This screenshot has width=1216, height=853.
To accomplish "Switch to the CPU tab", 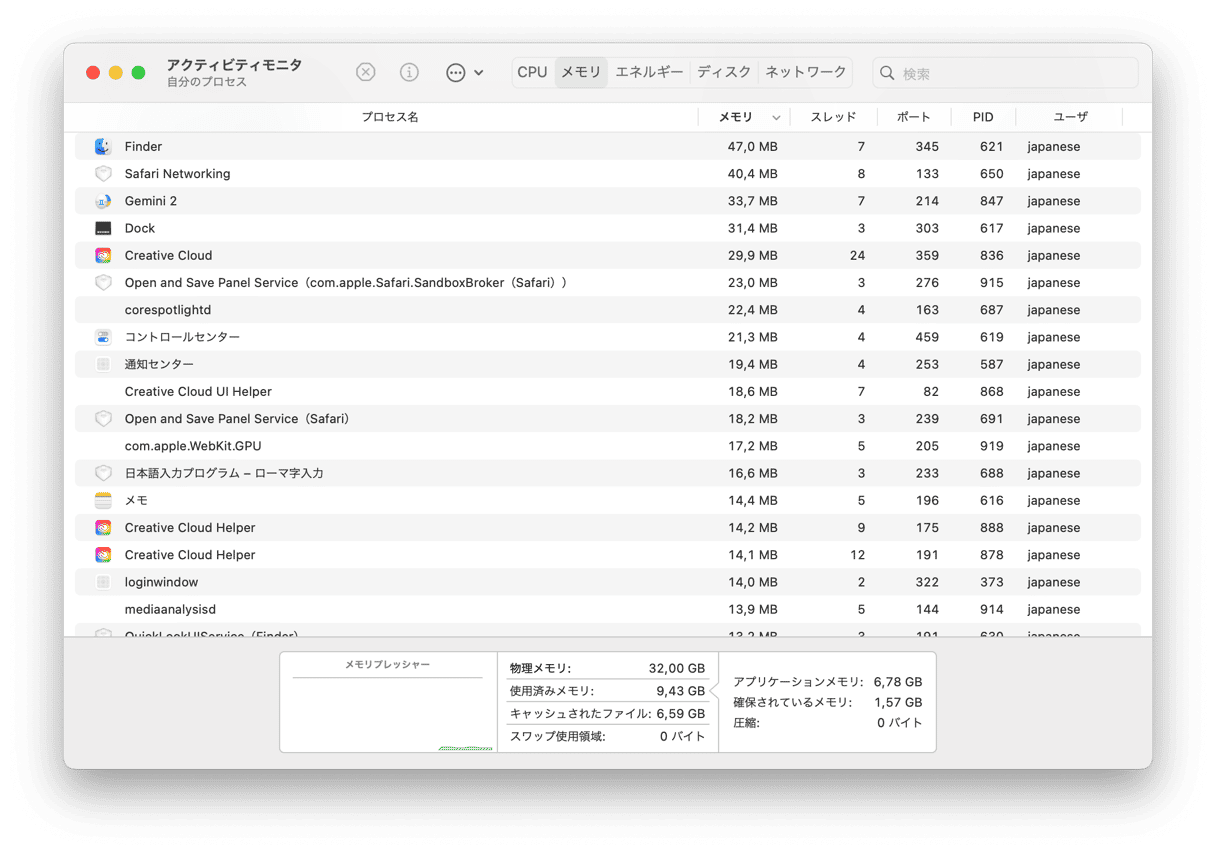I will 532,72.
